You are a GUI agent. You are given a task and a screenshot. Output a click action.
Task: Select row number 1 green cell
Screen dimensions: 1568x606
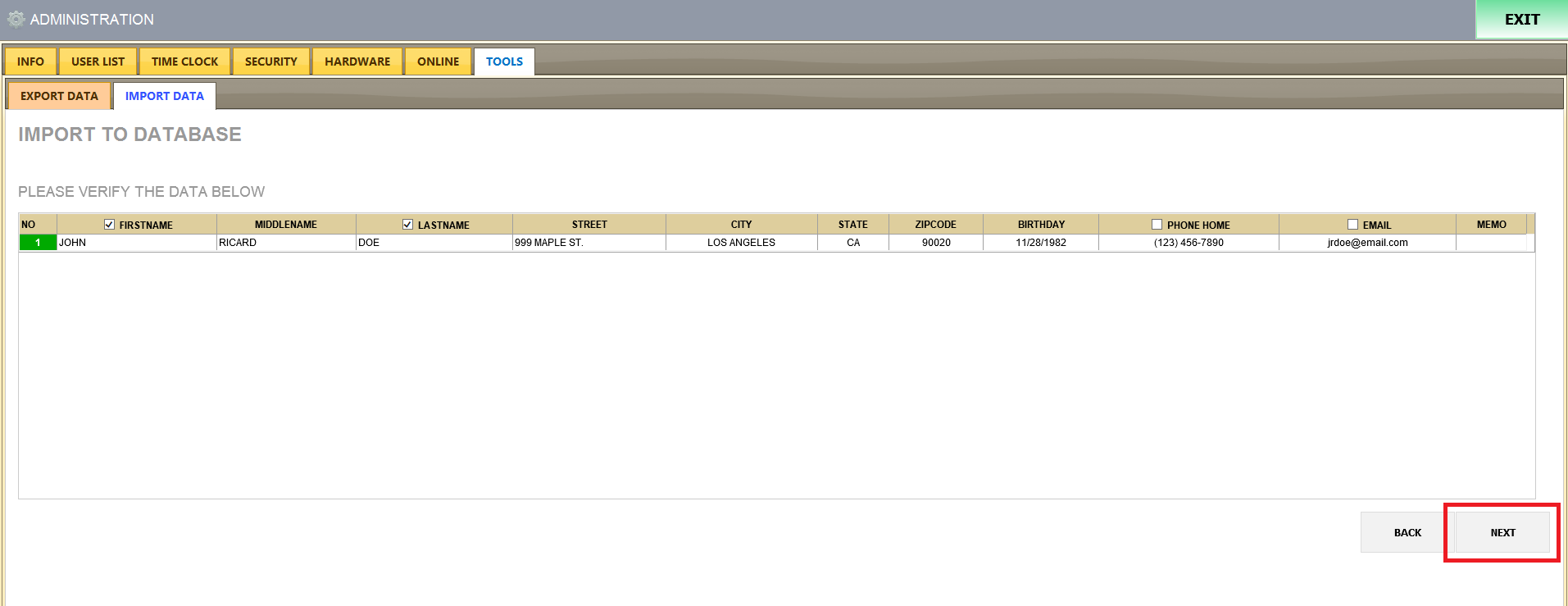[x=38, y=243]
